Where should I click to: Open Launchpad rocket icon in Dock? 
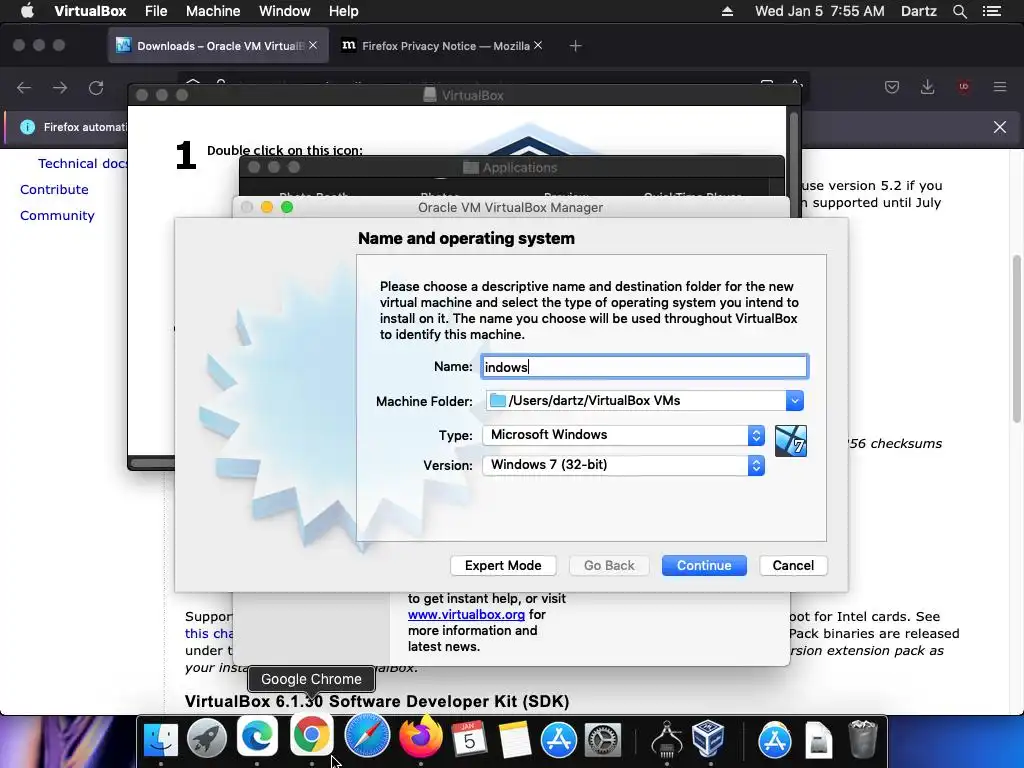coord(207,739)
